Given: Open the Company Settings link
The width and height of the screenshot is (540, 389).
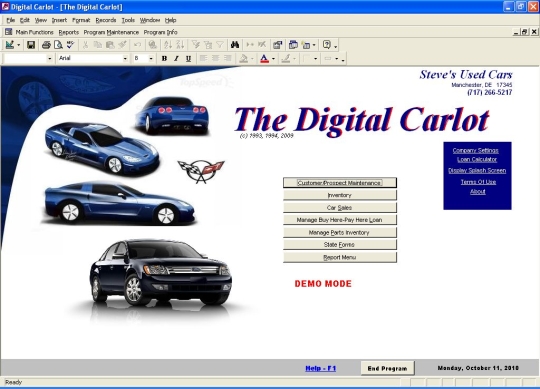Looking at the screenshot, I should (x=476, y=150).
